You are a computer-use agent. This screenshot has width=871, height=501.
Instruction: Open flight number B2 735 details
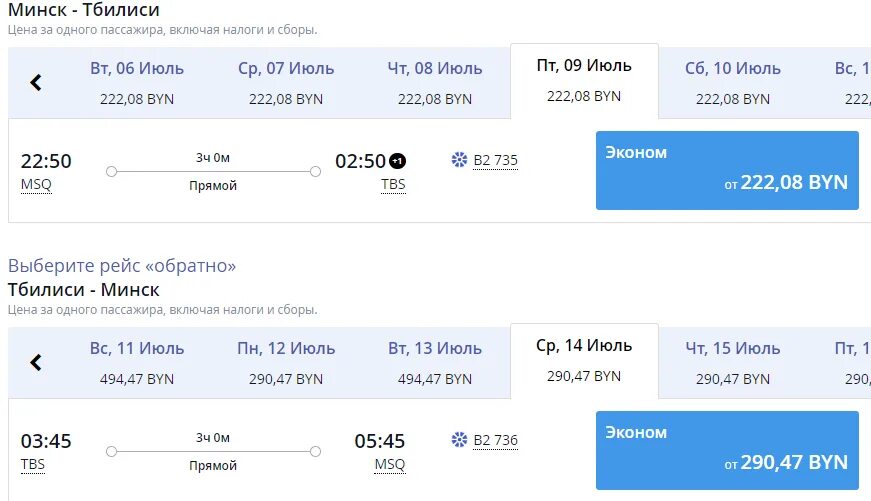tap(496, 160)
